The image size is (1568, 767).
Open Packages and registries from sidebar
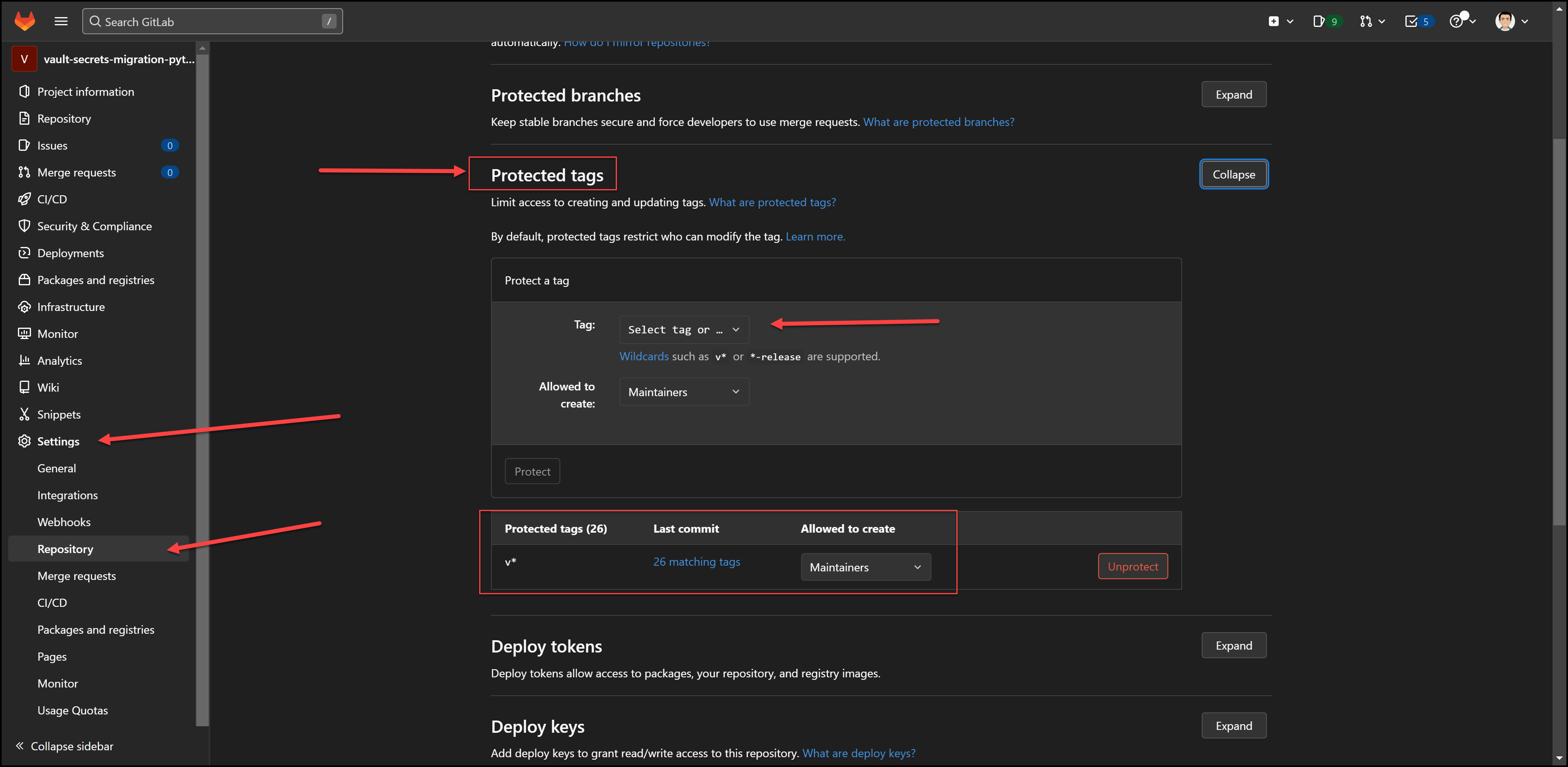[x=95, y=280]
